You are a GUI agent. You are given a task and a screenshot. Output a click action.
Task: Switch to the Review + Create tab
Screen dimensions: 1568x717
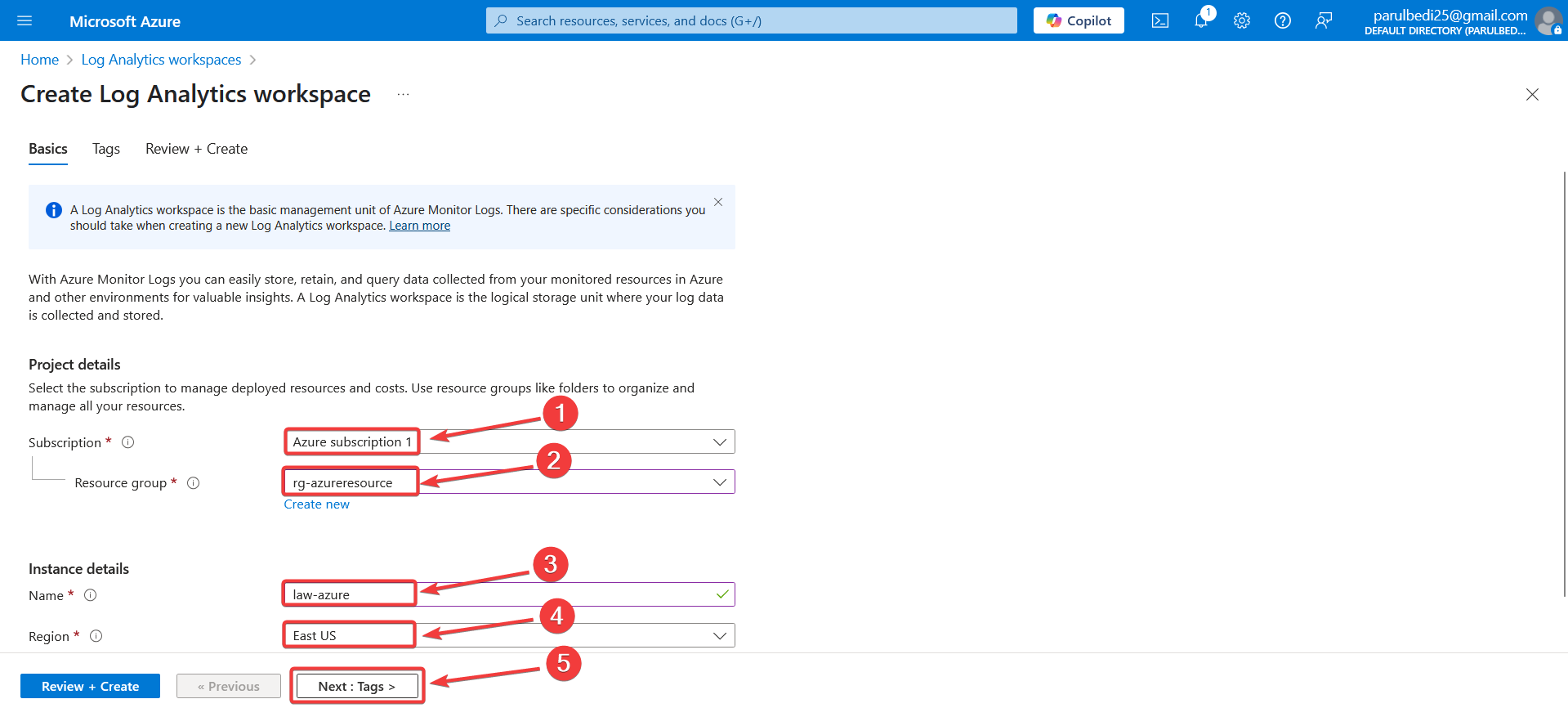[x=196, y=149]
